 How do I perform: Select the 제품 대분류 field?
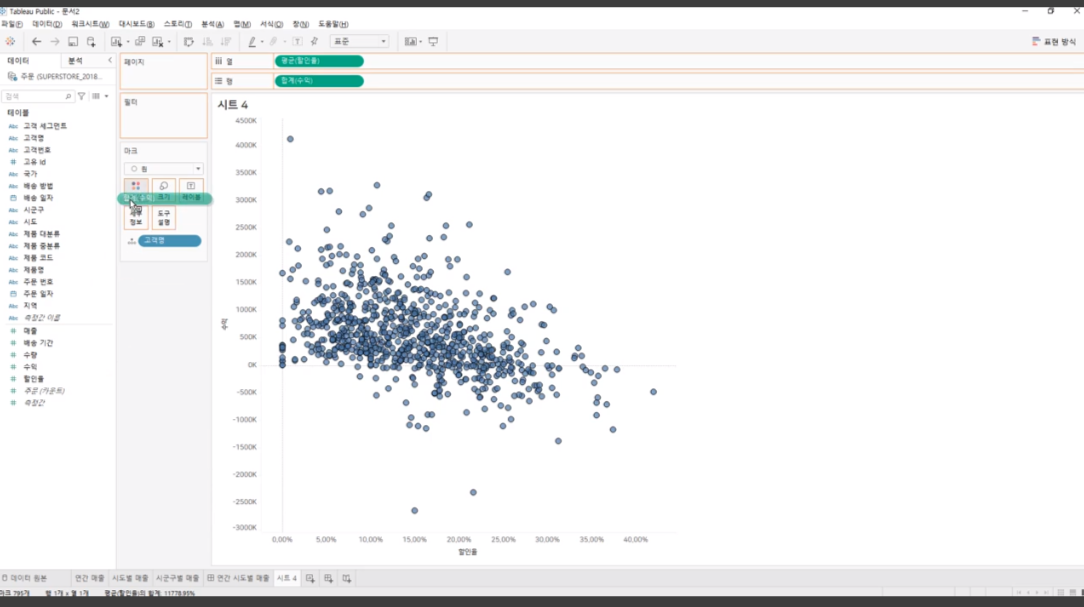point(41,234)
